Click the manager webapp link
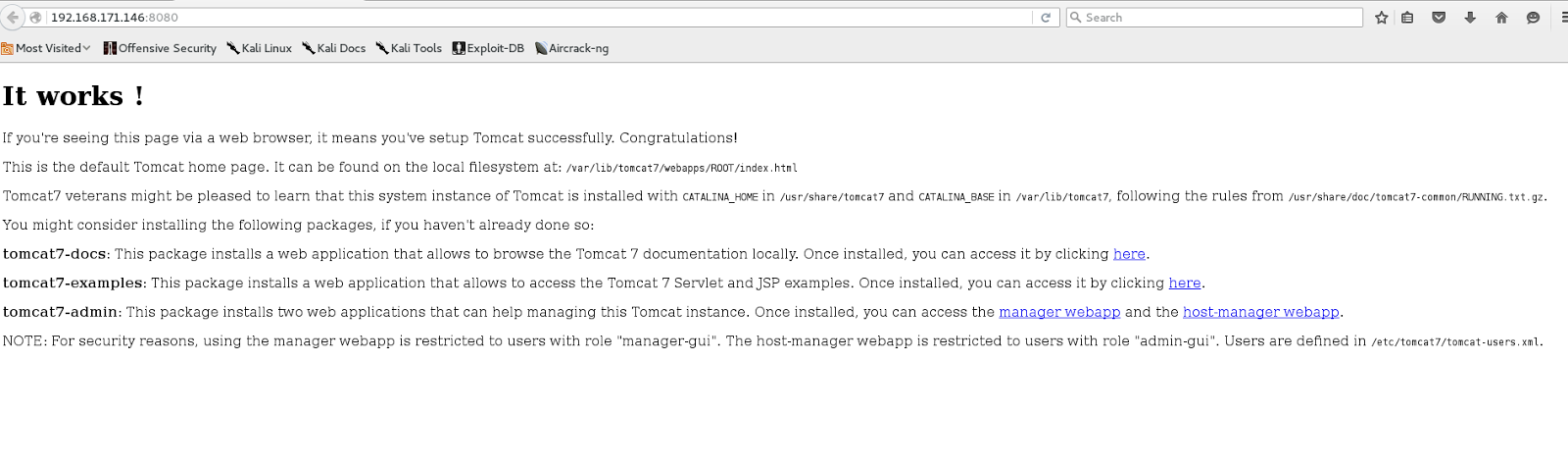Viewport: 1568px width, 465px height. click(1059, 312)
